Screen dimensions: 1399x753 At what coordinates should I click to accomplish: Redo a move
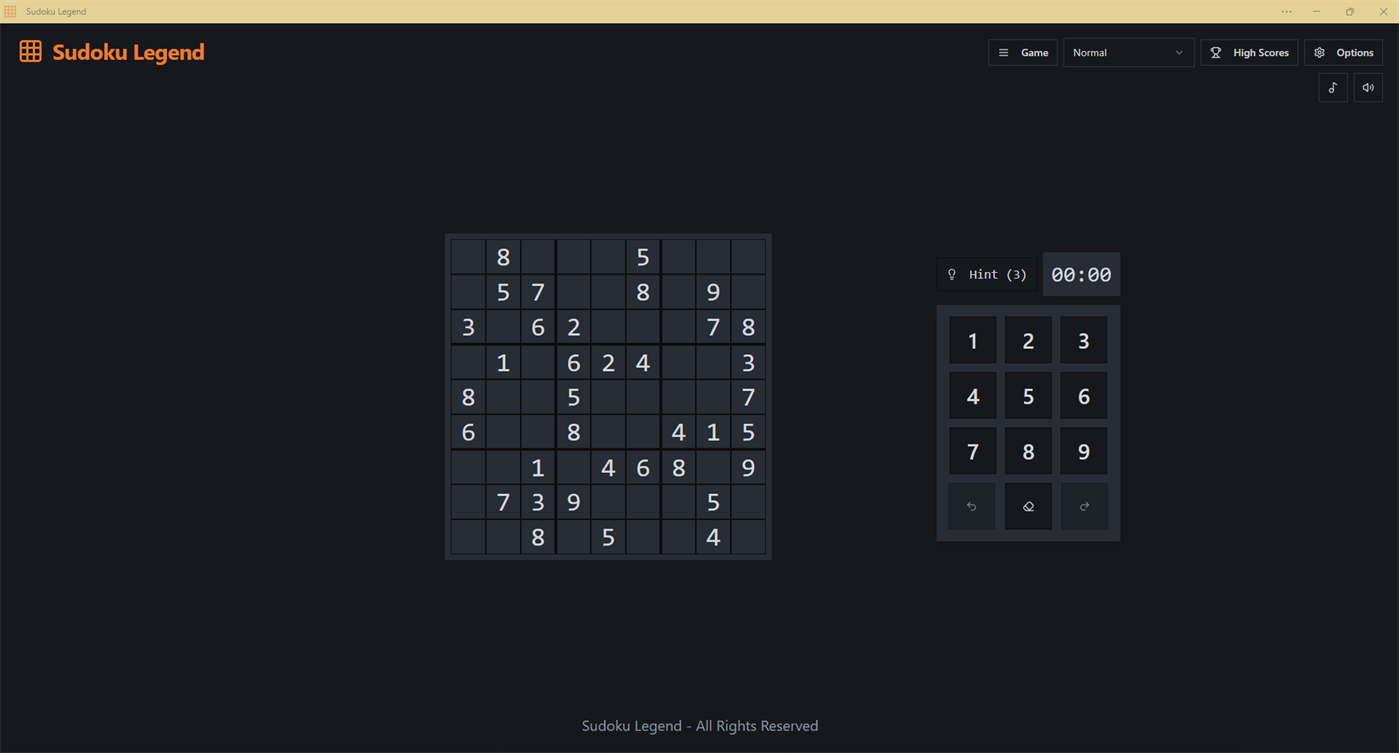1083,505
